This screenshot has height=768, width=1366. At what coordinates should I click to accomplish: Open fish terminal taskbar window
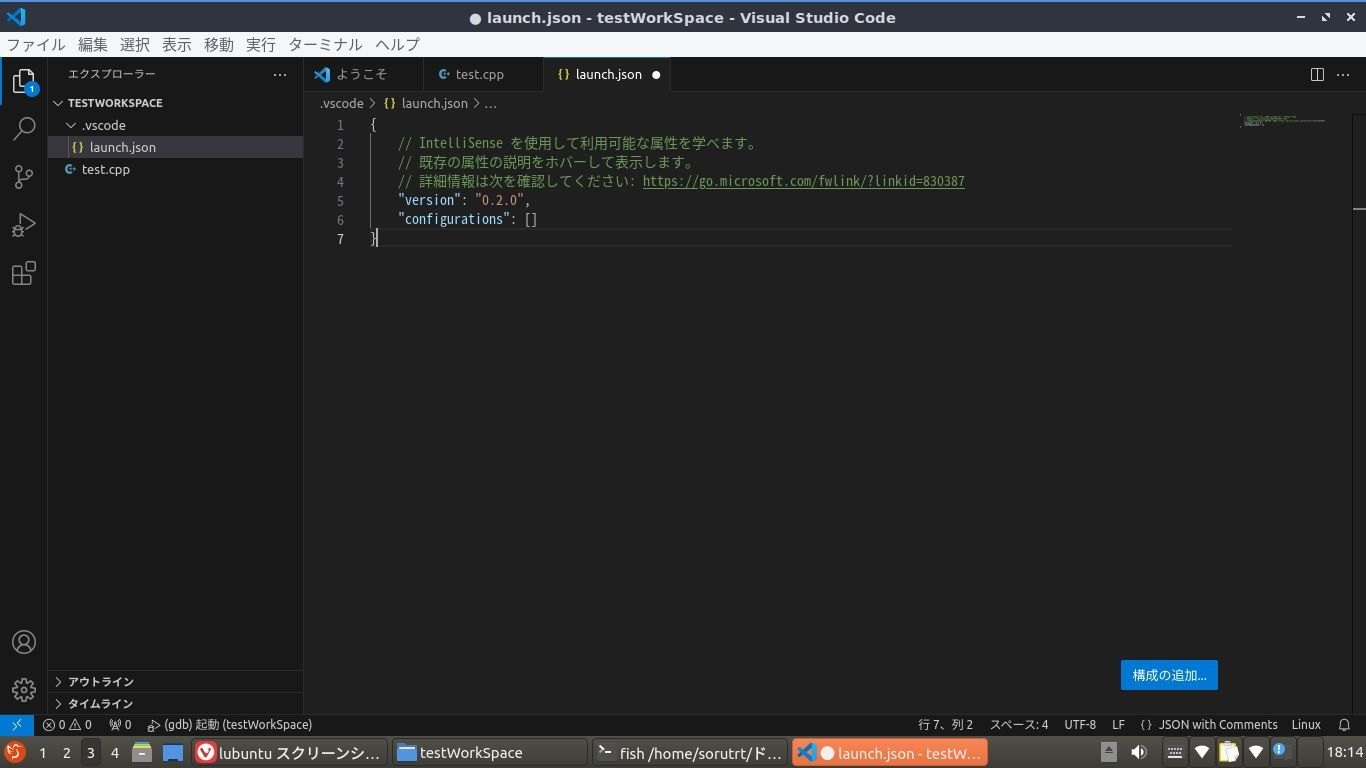click(x=689, y=752)
